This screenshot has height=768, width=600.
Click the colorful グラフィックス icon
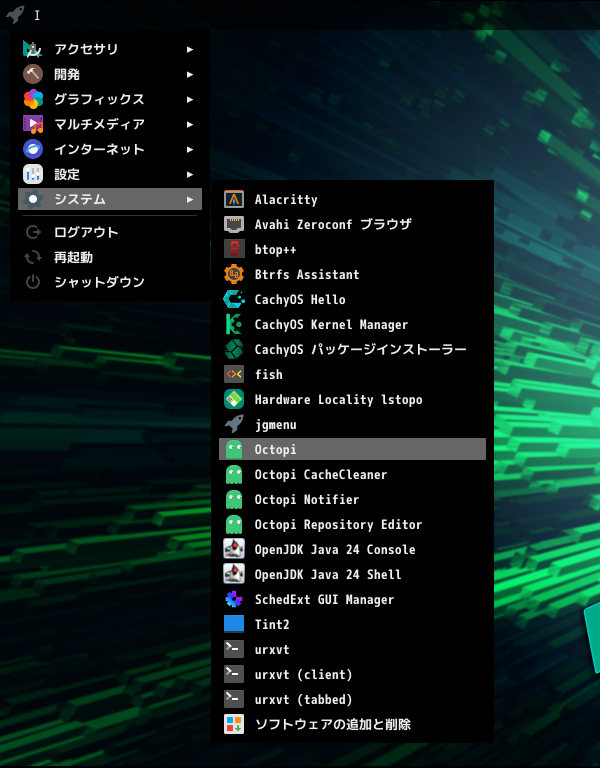click(33, 99)
